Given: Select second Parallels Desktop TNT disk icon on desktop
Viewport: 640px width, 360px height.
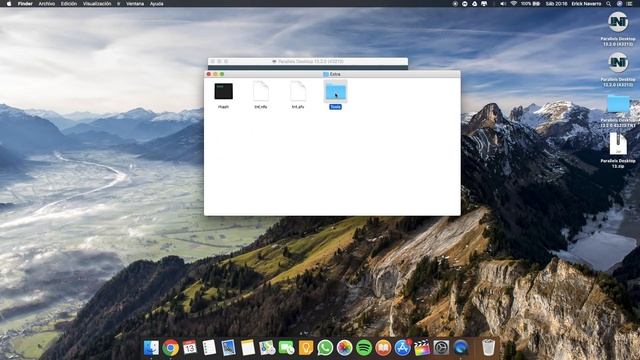Looking at the screenshot, I should point(618,62).
